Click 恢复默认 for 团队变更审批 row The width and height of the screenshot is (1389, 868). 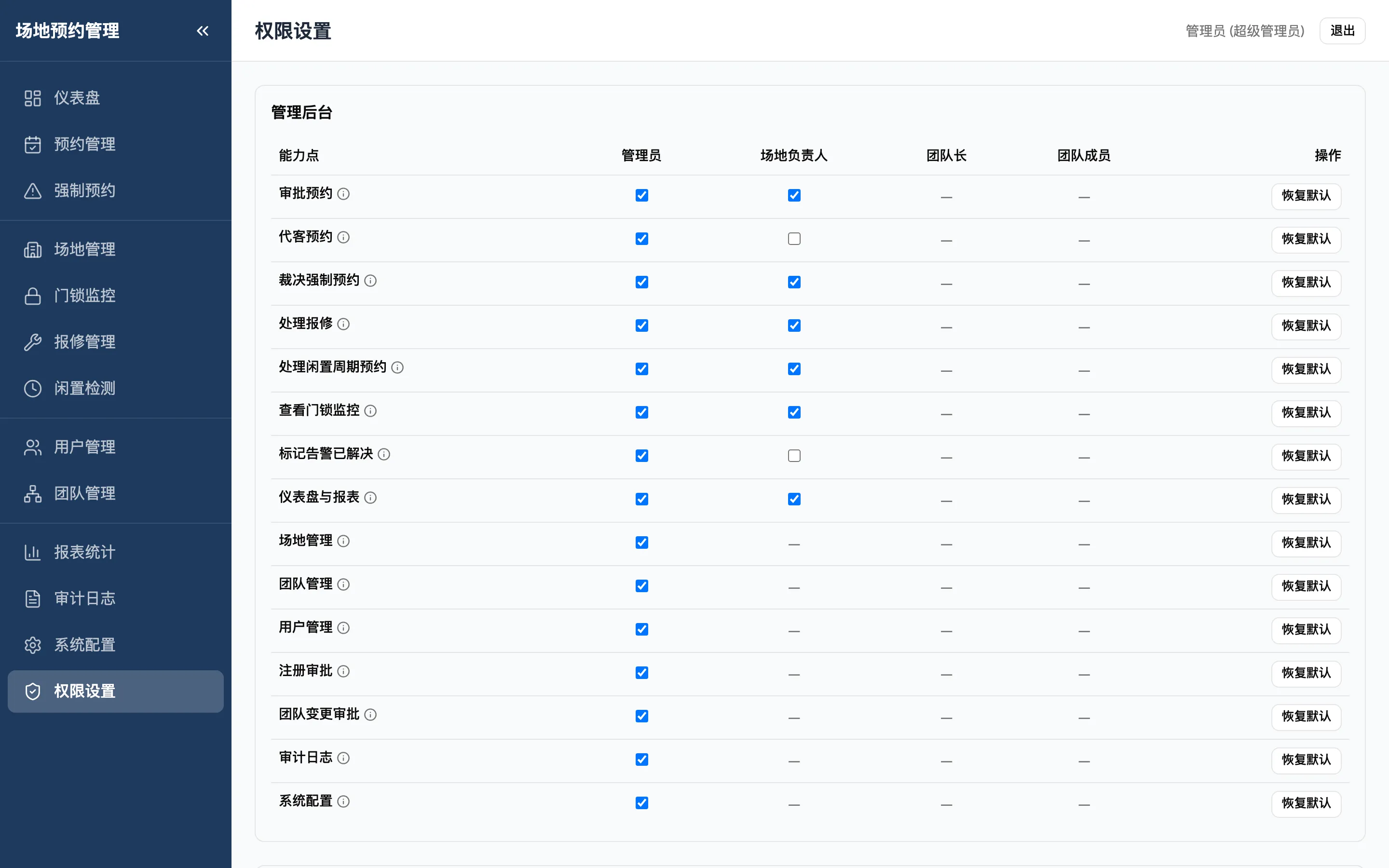(1306, 717)
